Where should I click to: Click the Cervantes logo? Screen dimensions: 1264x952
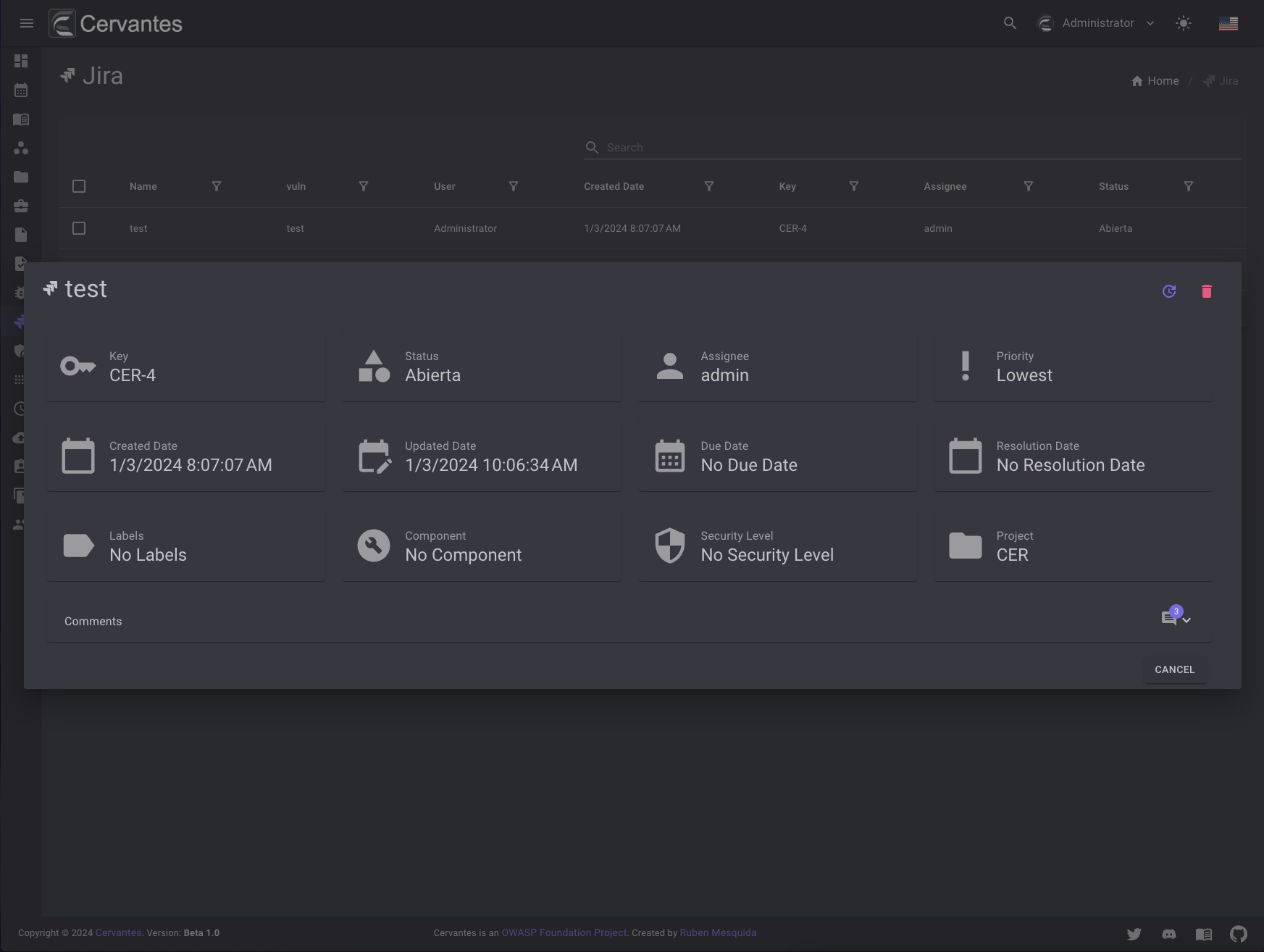pyautogui.click(x=116, y=23)
